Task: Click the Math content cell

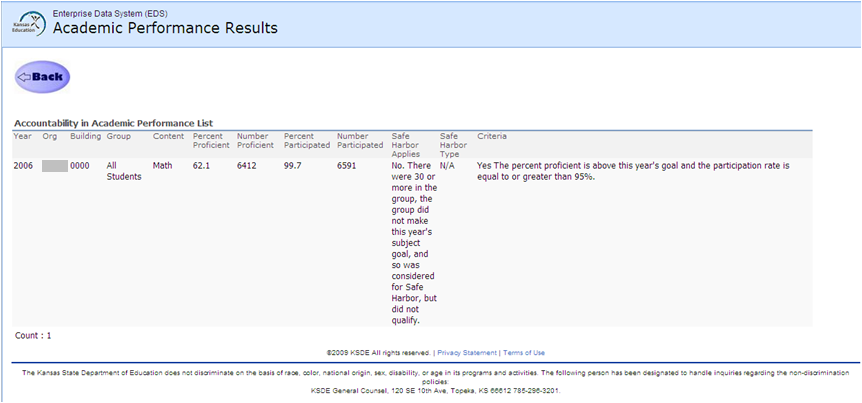Action: (162, 165)
